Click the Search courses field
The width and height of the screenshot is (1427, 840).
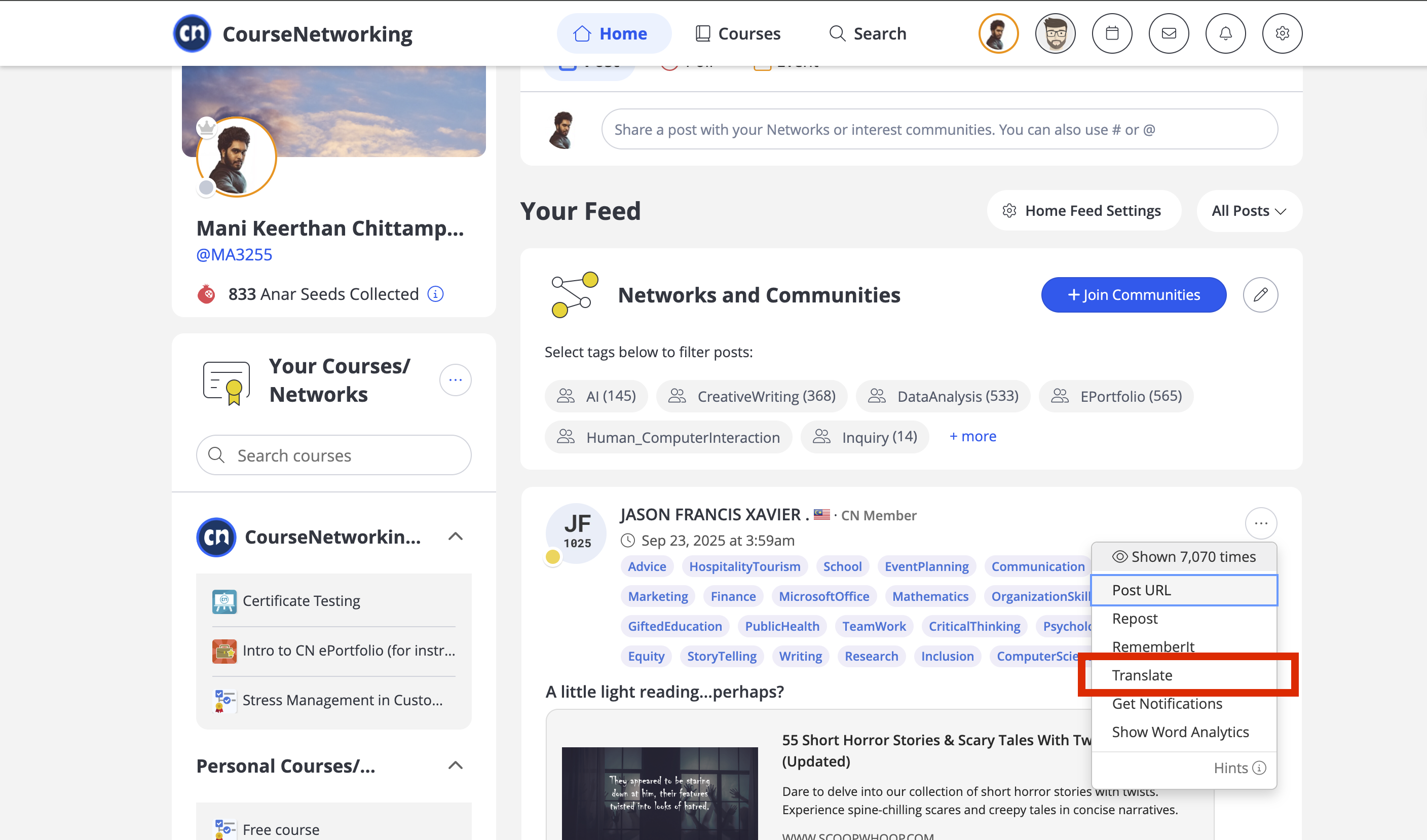point(333,455)
